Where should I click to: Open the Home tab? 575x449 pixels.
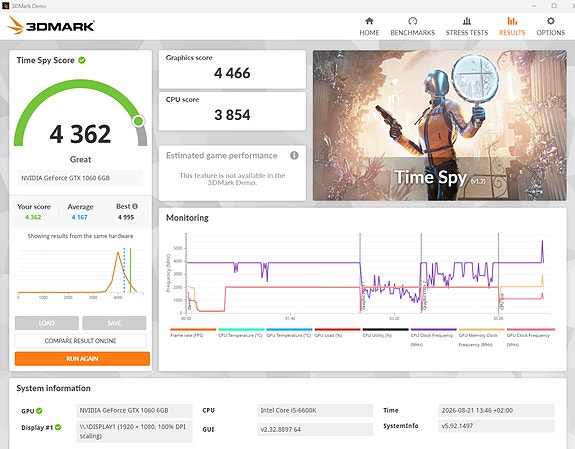[x=369, y=26]
